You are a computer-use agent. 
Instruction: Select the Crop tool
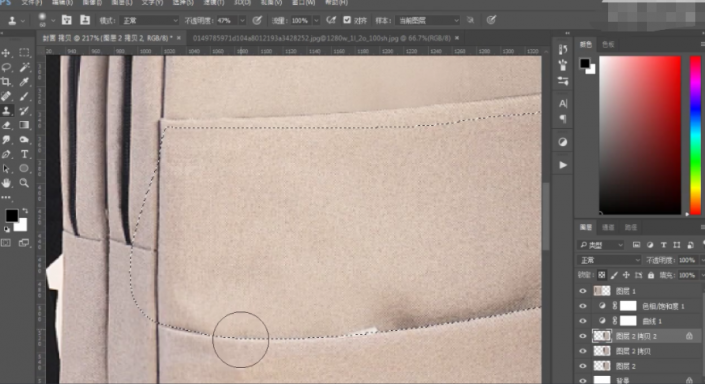(x=6, y=82)
